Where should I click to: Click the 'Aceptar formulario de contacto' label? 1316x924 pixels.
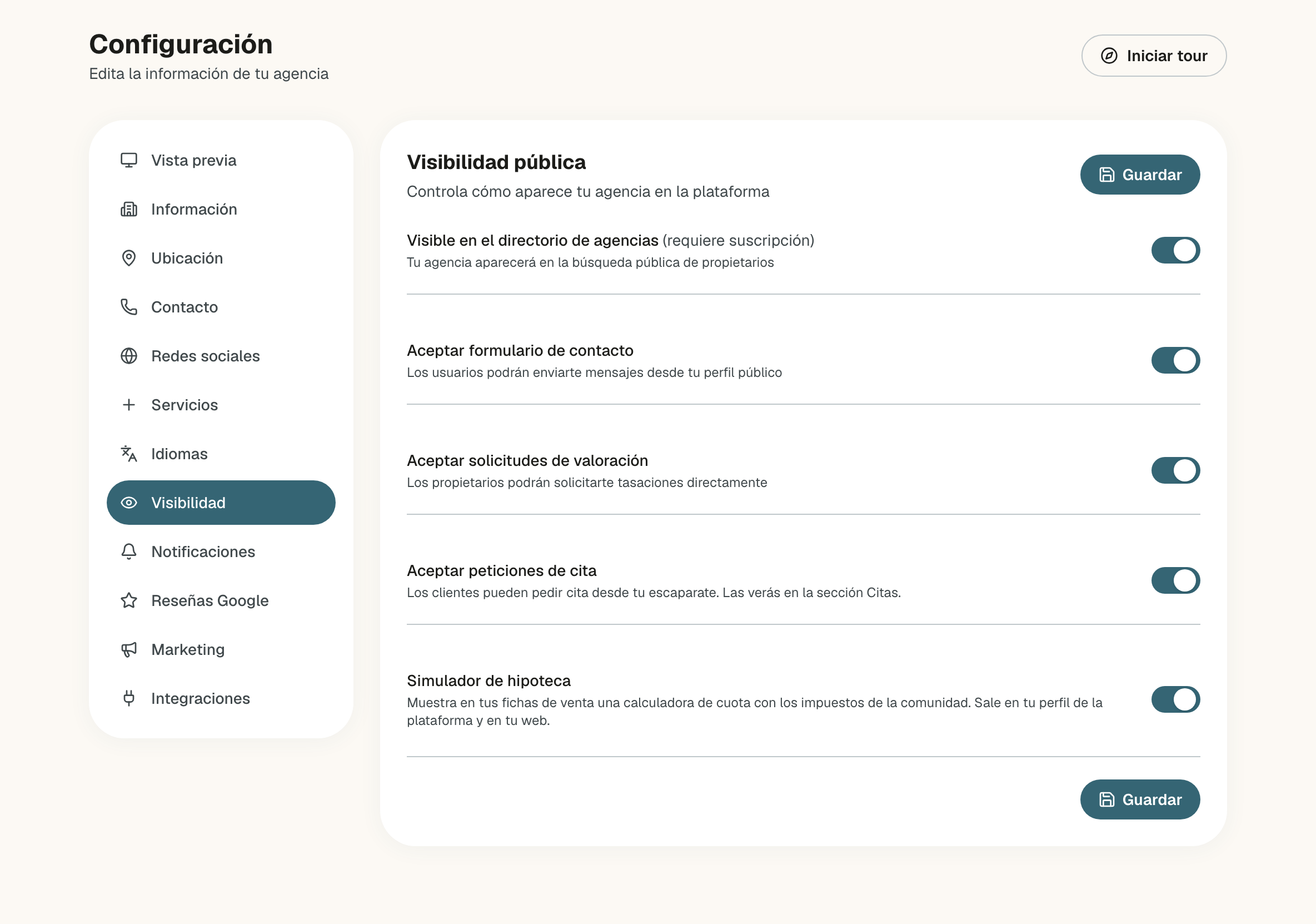click(x=520, y=350)
